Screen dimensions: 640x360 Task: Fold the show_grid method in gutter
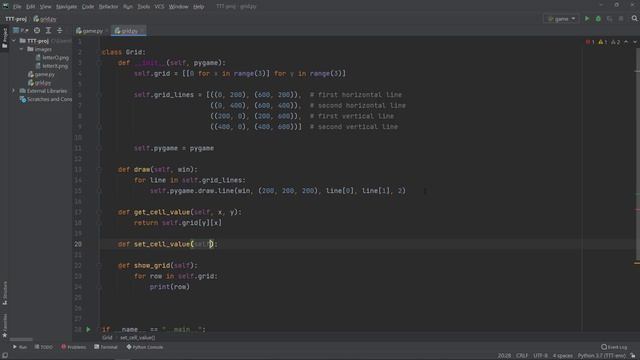pos(99,265)
